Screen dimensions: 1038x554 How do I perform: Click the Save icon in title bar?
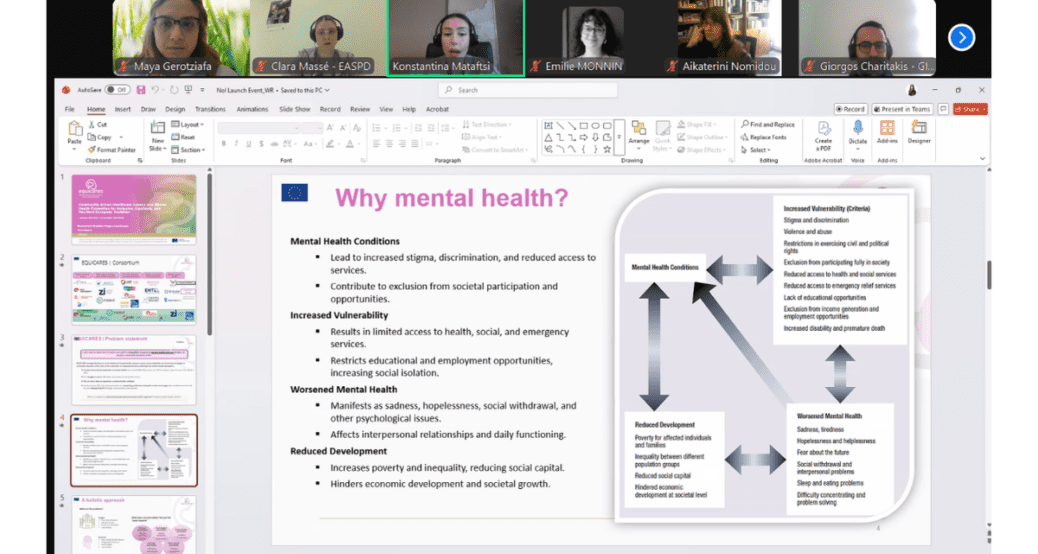(x=141, y=90)
